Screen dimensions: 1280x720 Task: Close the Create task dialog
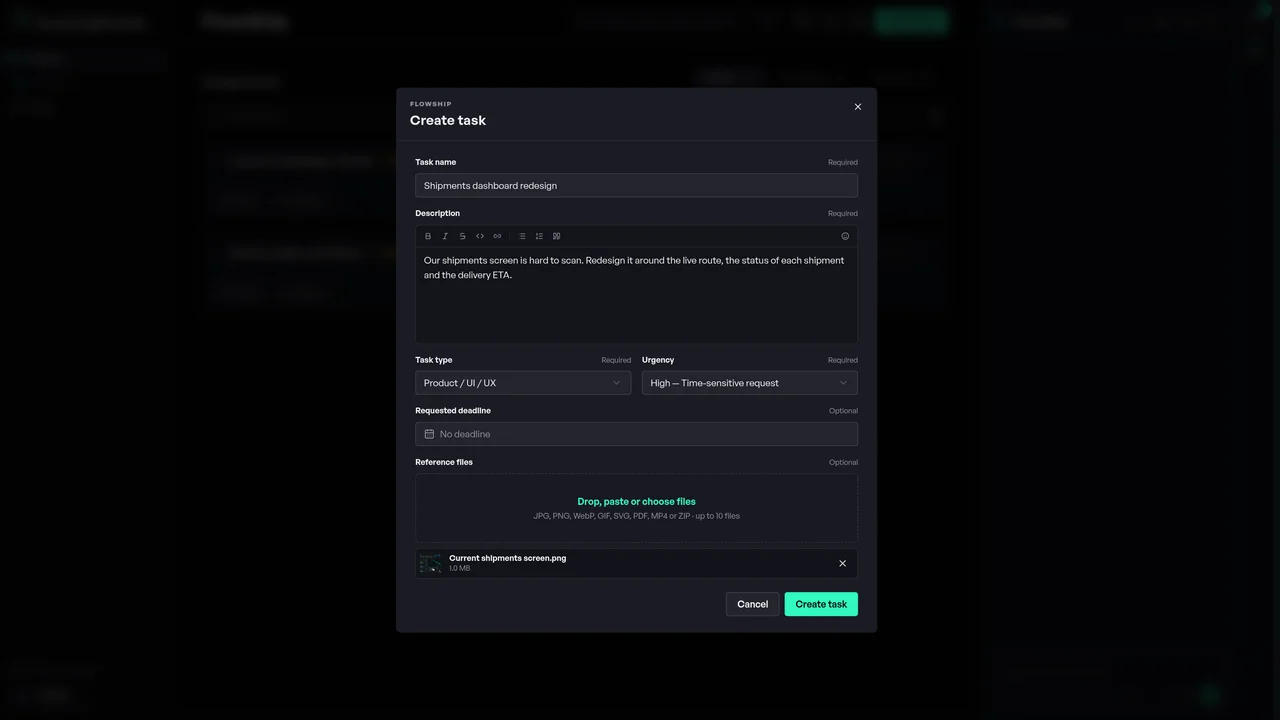tap(857, 107)
